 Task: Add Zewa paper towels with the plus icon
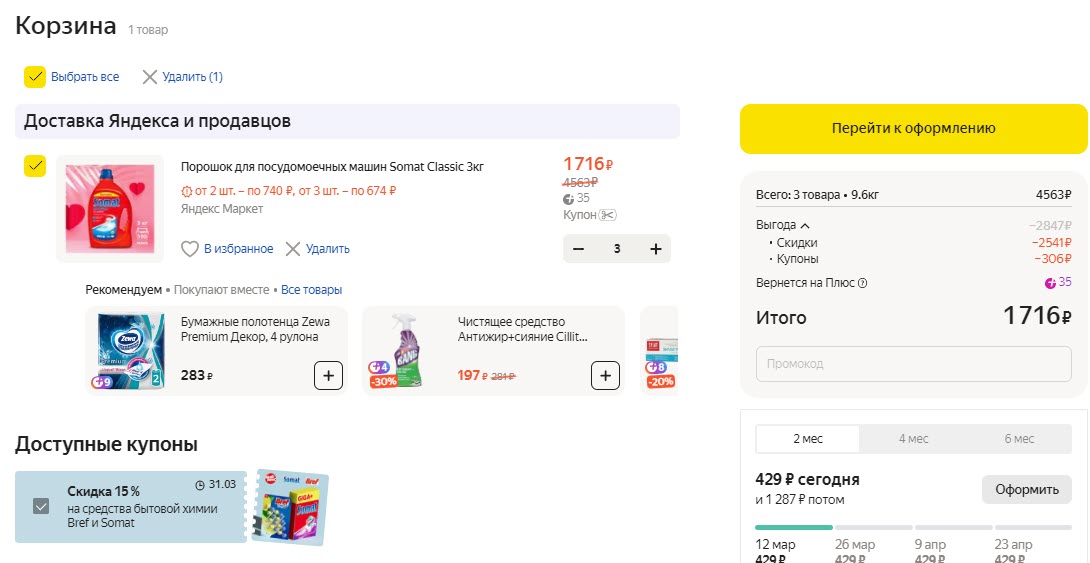pos(329,376)
